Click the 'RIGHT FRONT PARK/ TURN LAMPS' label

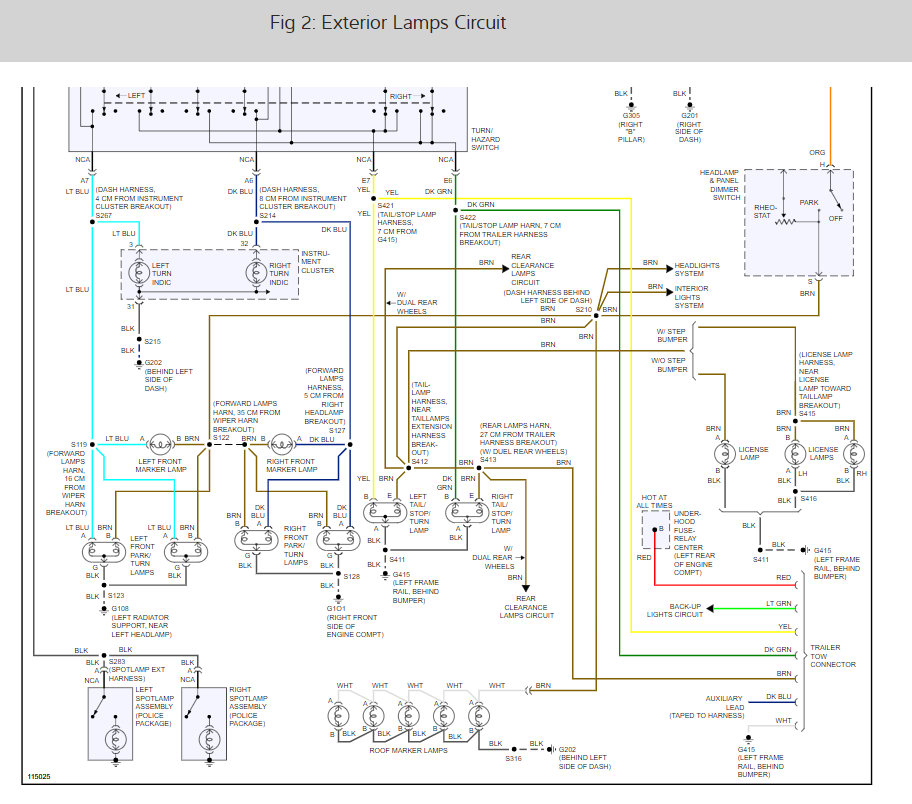[x=295, y=545]
